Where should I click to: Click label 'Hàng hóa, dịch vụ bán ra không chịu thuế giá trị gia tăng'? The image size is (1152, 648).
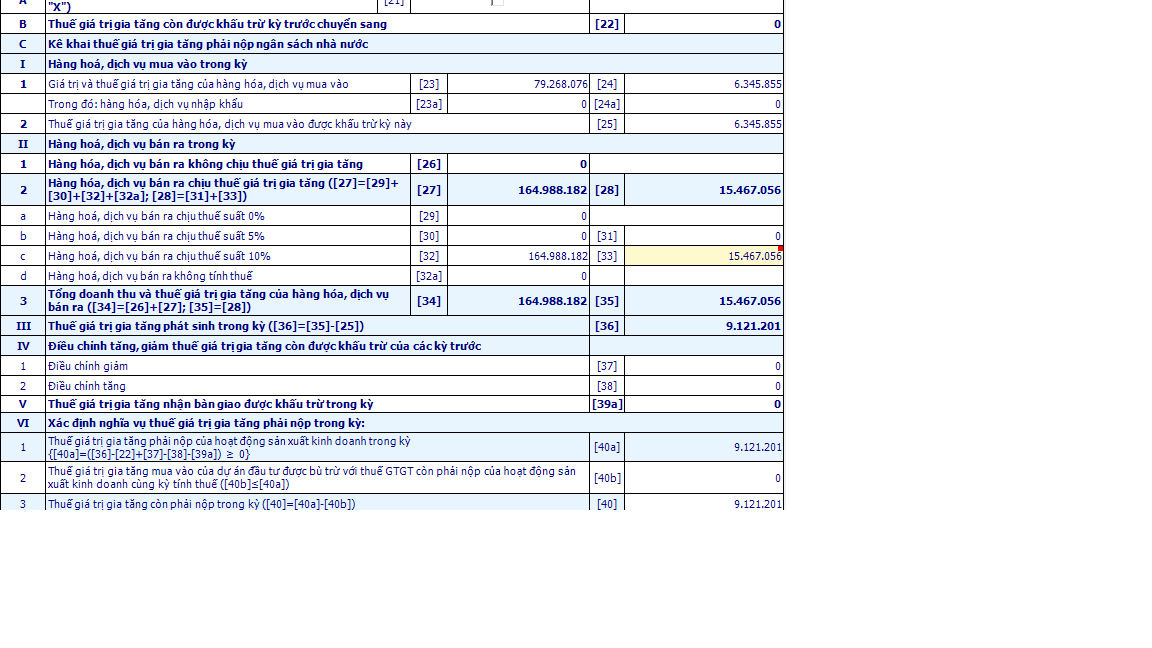tap(205, 164)
